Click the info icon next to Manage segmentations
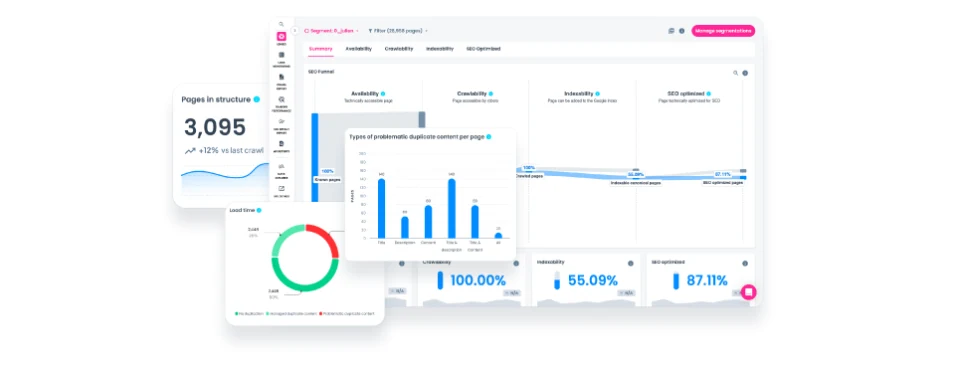 [682, 30]
